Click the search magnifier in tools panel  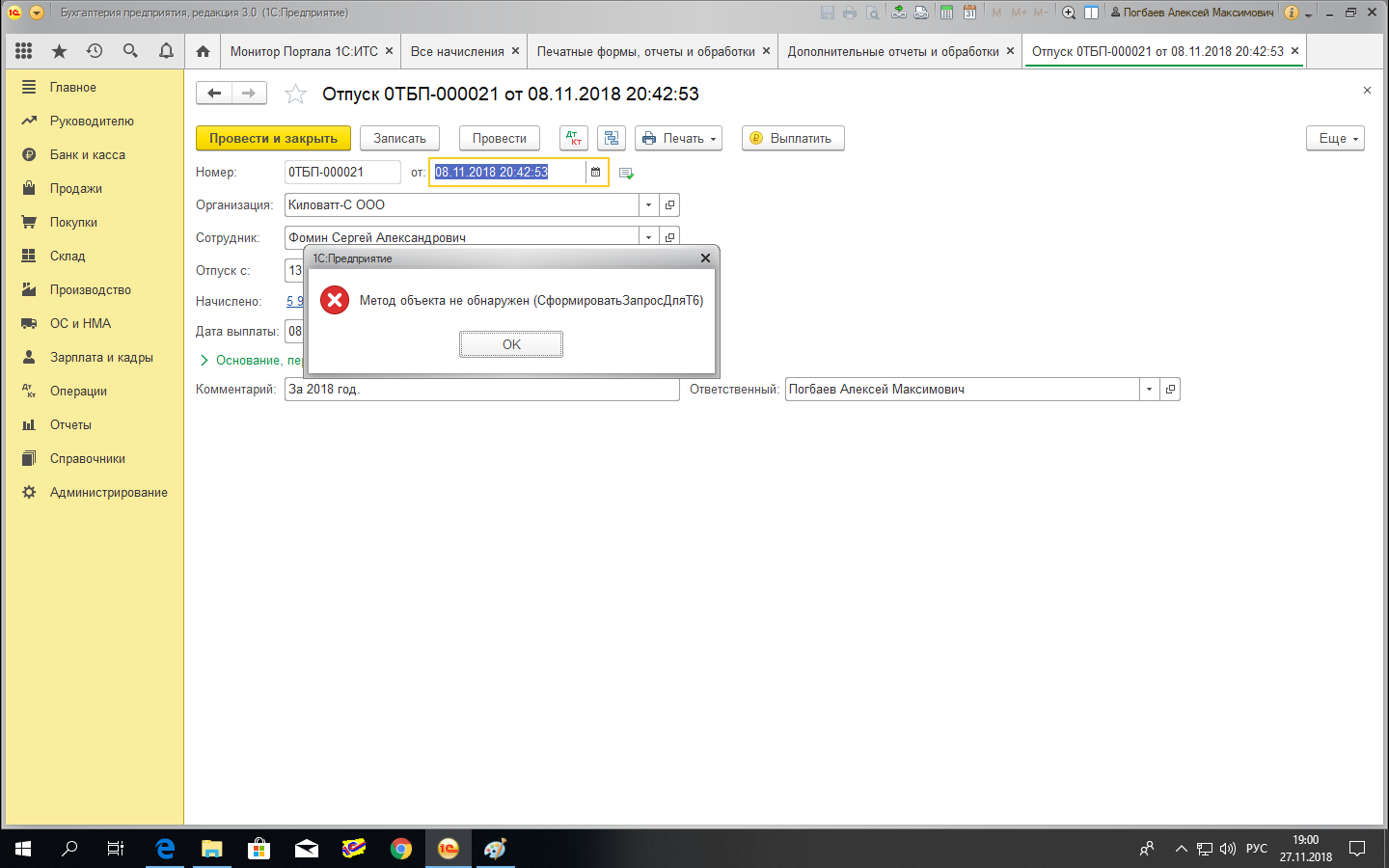point(130,51)
